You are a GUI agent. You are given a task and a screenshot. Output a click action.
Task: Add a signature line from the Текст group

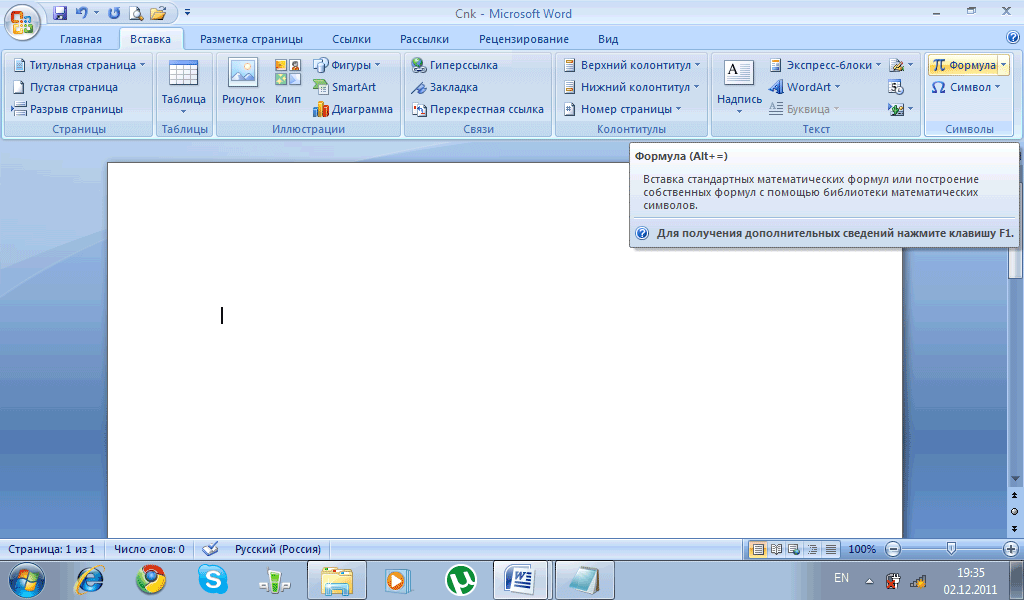901,65
